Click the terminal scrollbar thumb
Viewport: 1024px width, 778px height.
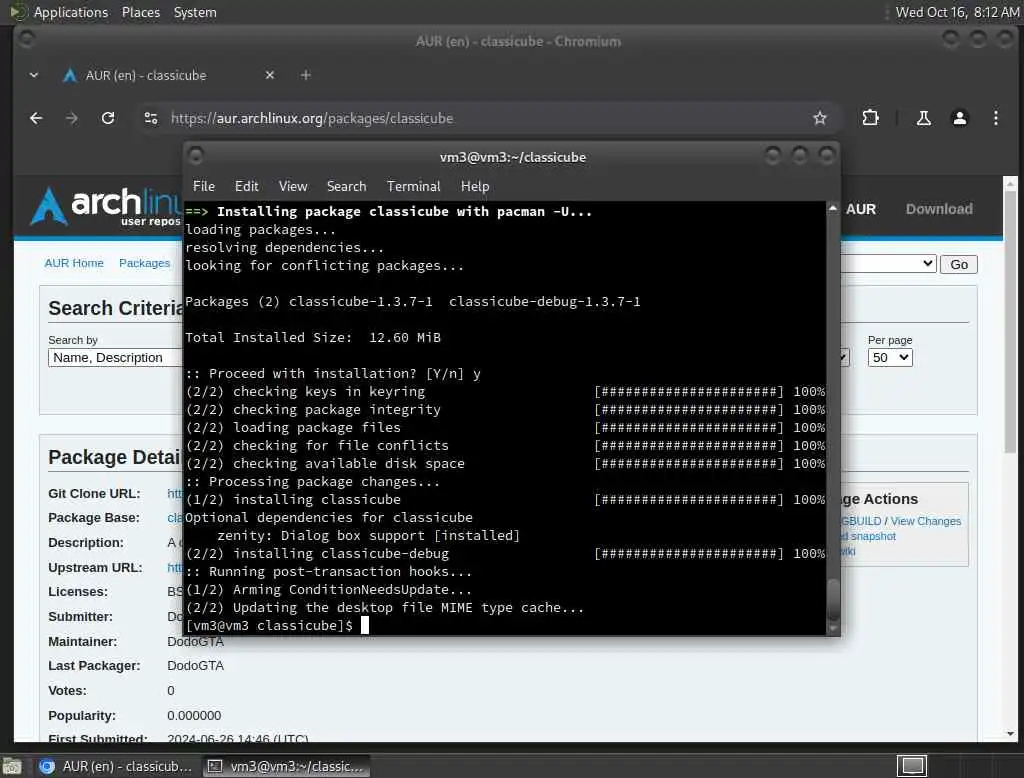pyautogui.click(x=833, y=599)
